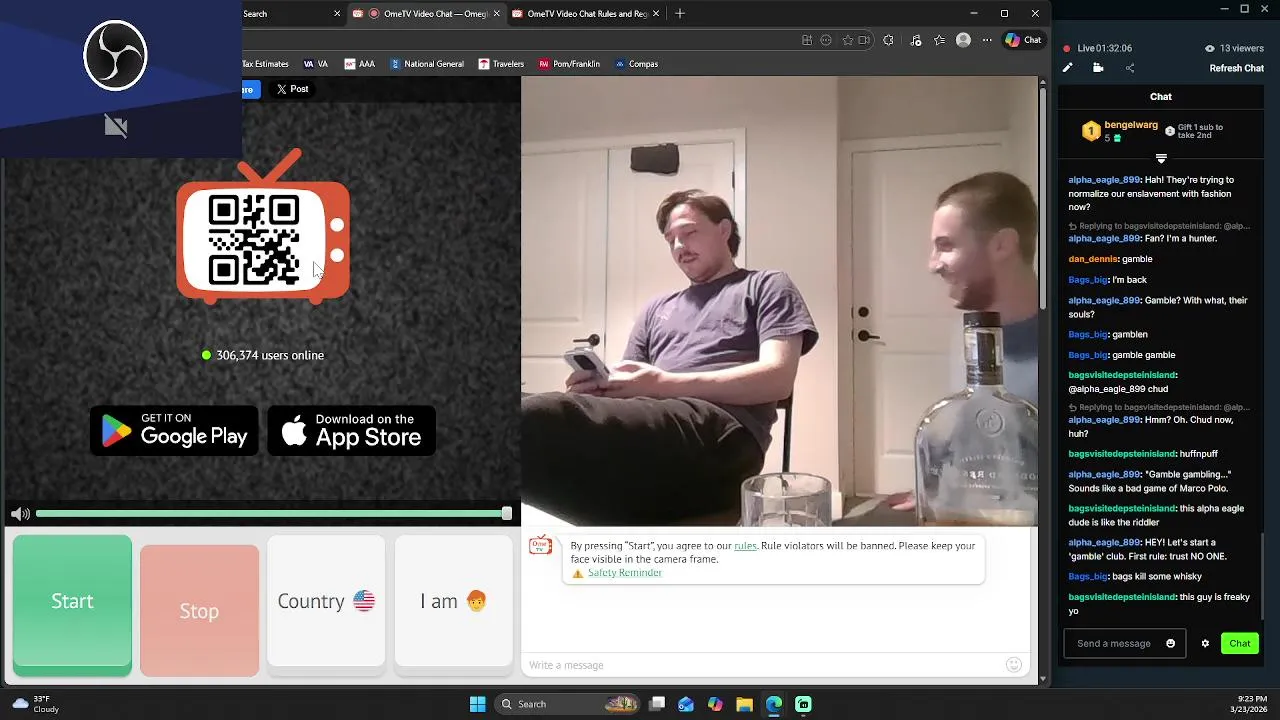Click the share icon in stream panel
The width and height of the screenshot is (1280, 720).
click(x=1130, y=68)
